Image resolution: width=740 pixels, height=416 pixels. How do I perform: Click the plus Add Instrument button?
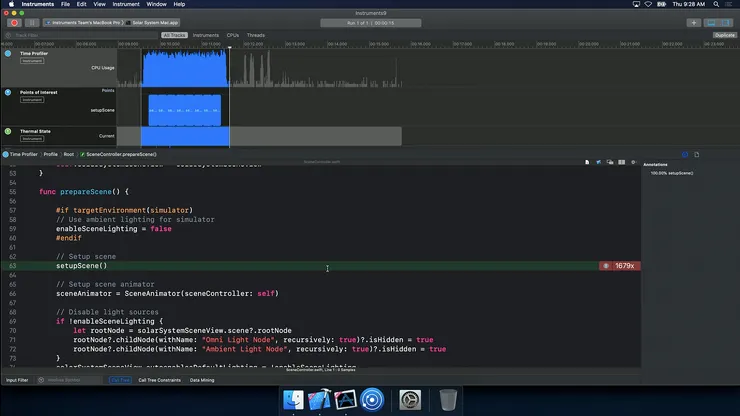click(693, 22)
